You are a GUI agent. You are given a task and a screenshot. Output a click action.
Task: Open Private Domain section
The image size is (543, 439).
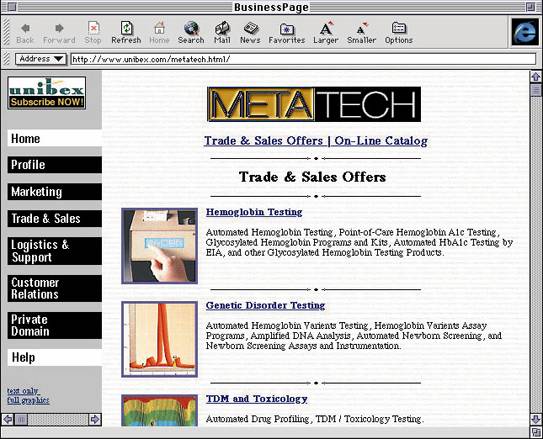tap(54, 325)
